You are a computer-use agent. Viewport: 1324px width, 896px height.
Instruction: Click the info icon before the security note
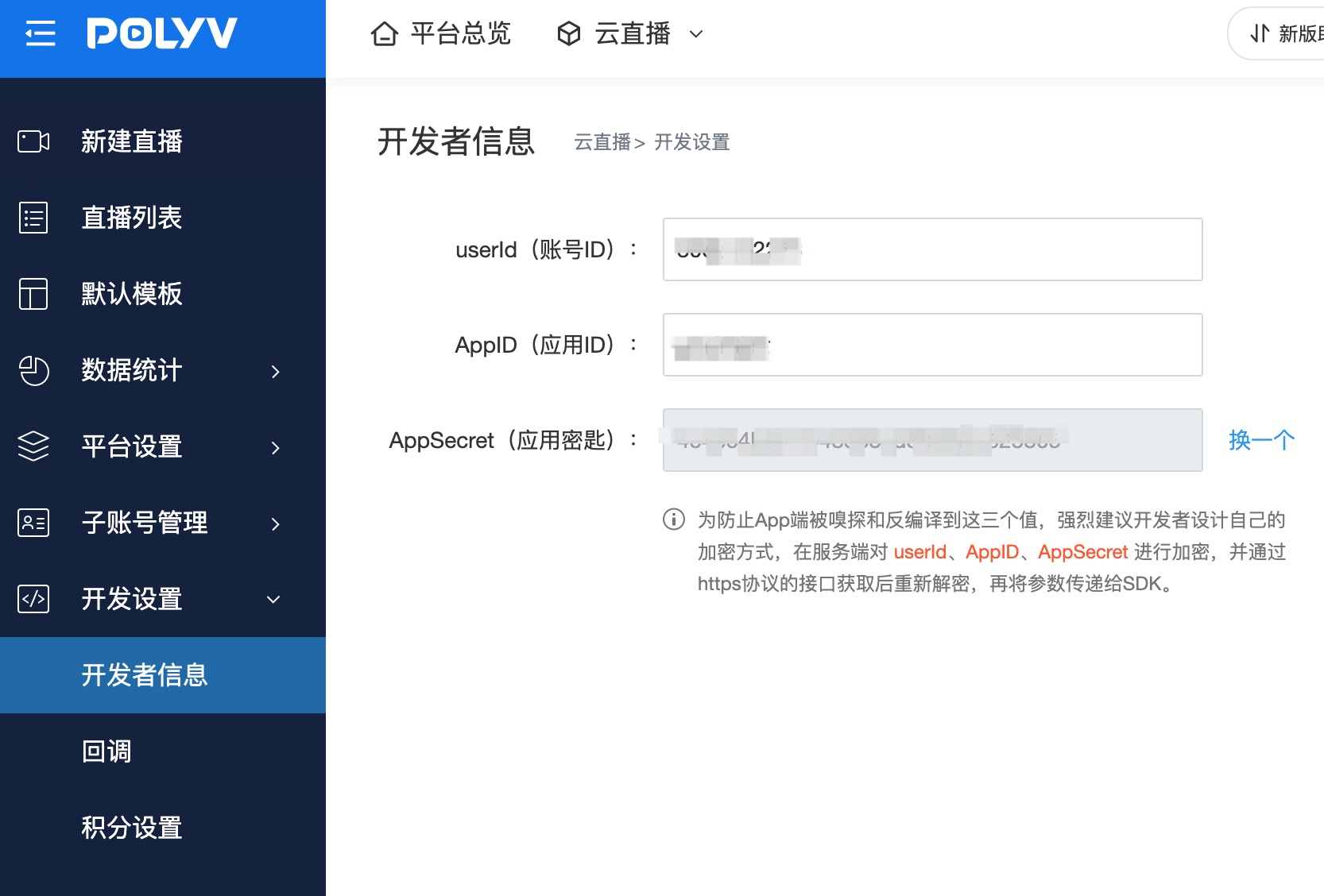tap(673, 520)
